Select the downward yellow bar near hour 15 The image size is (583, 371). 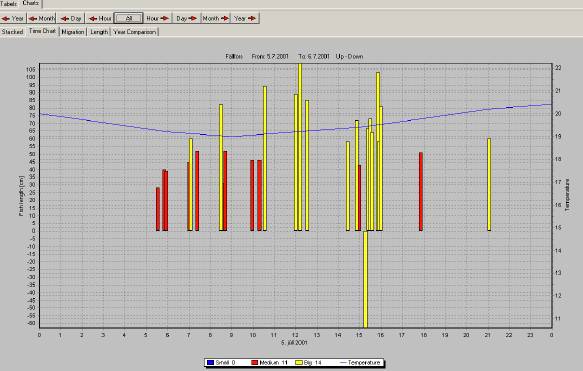365,279
